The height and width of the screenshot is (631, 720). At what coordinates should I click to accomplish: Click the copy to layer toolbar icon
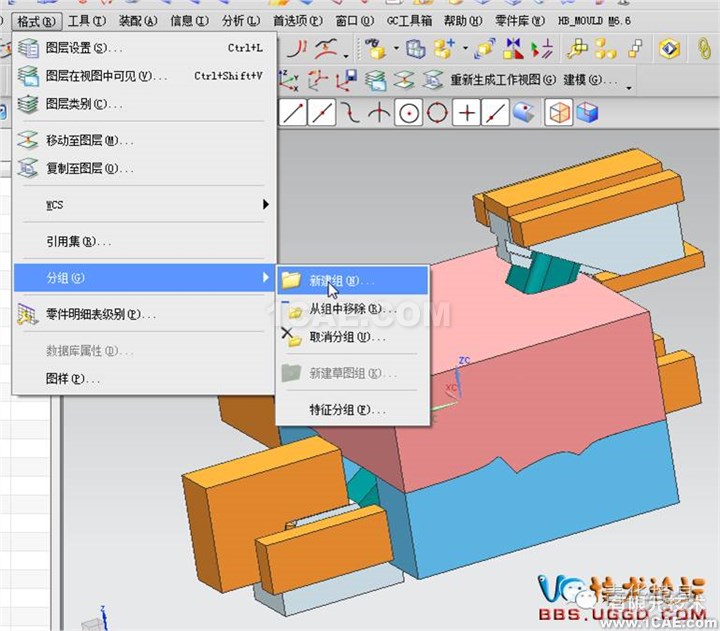[433, 80]
